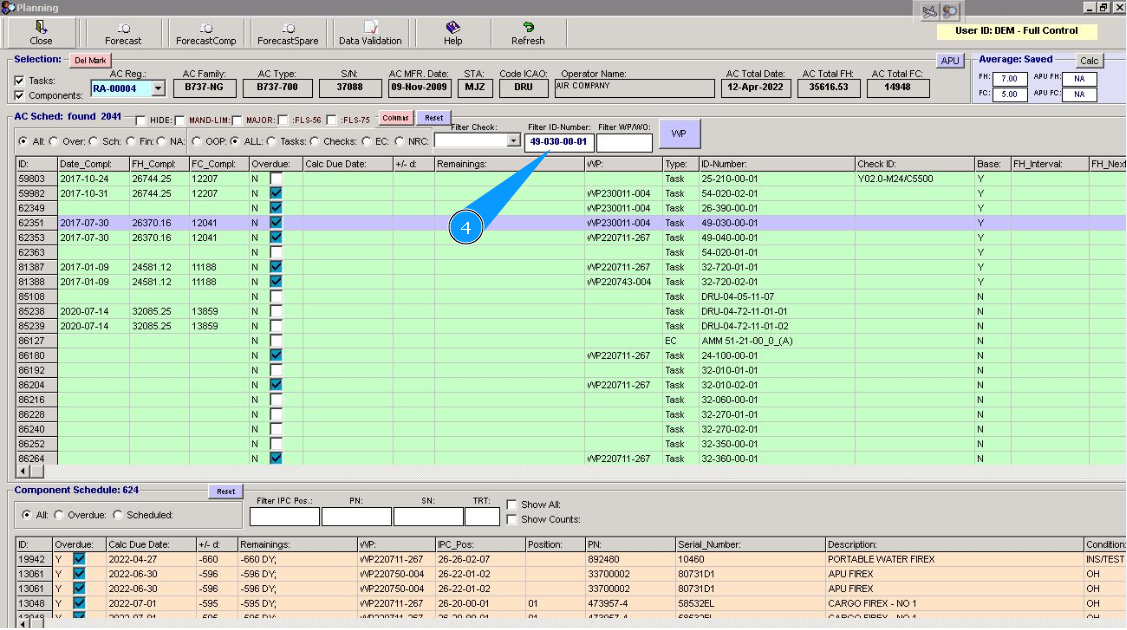Click the Forecast toolbar icon
Screen dimensions: 1127x630
pos(123,33)
